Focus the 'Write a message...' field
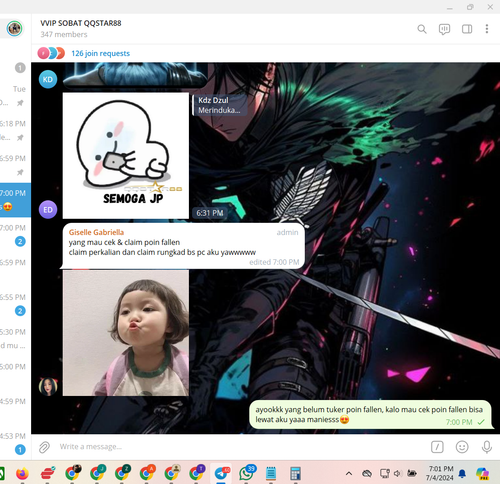 pyautogui.click(x=240, y=447)
